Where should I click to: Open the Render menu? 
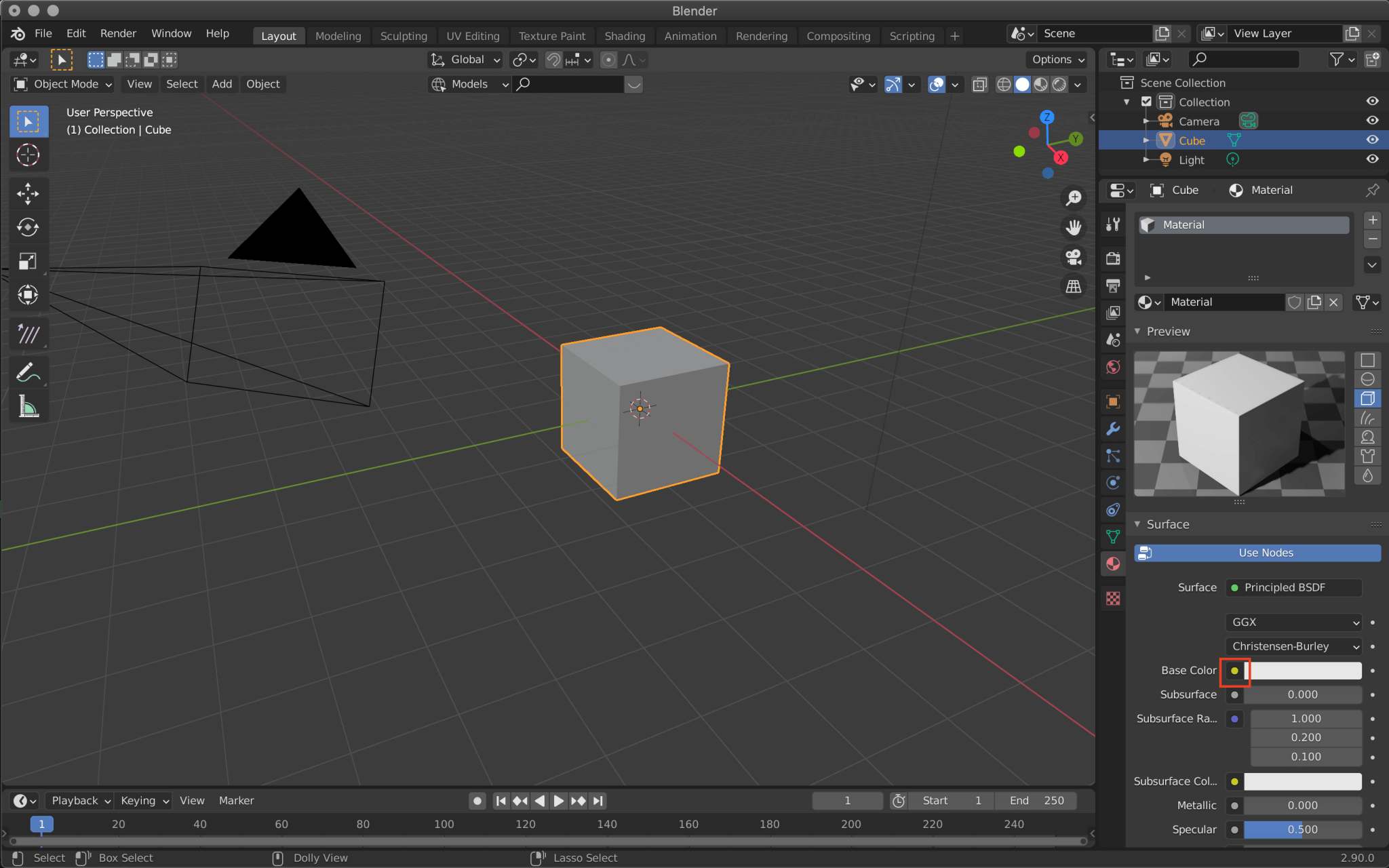(x=119, y=33)
